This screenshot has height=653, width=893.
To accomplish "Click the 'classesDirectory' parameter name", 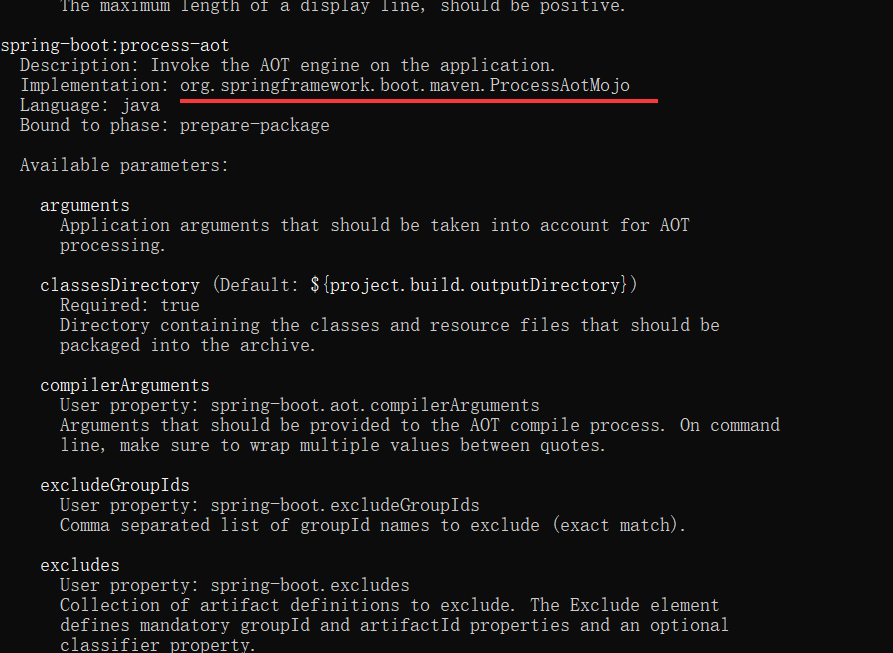I will 120,285.
